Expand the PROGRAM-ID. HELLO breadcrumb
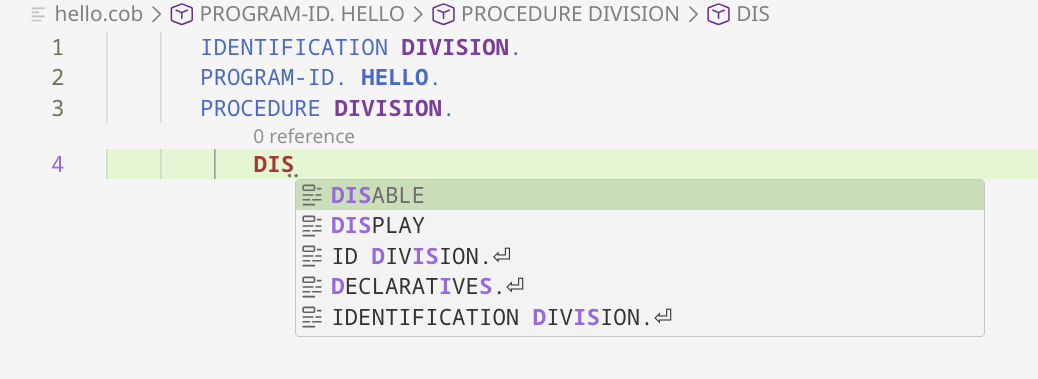This screenshot has width=1038, height=379. pyautogui.click(x=302, y=14)
